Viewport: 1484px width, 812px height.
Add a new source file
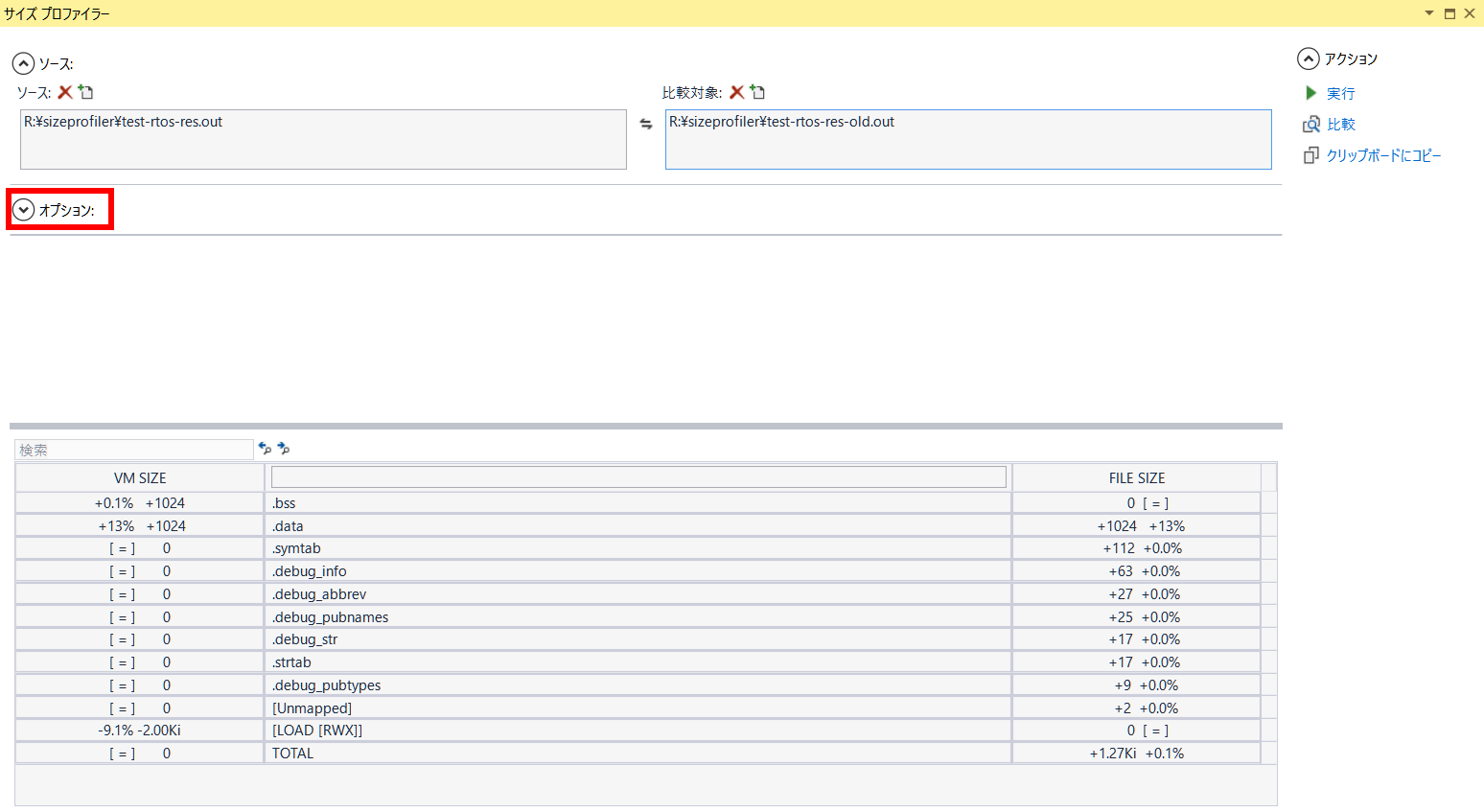86,92
